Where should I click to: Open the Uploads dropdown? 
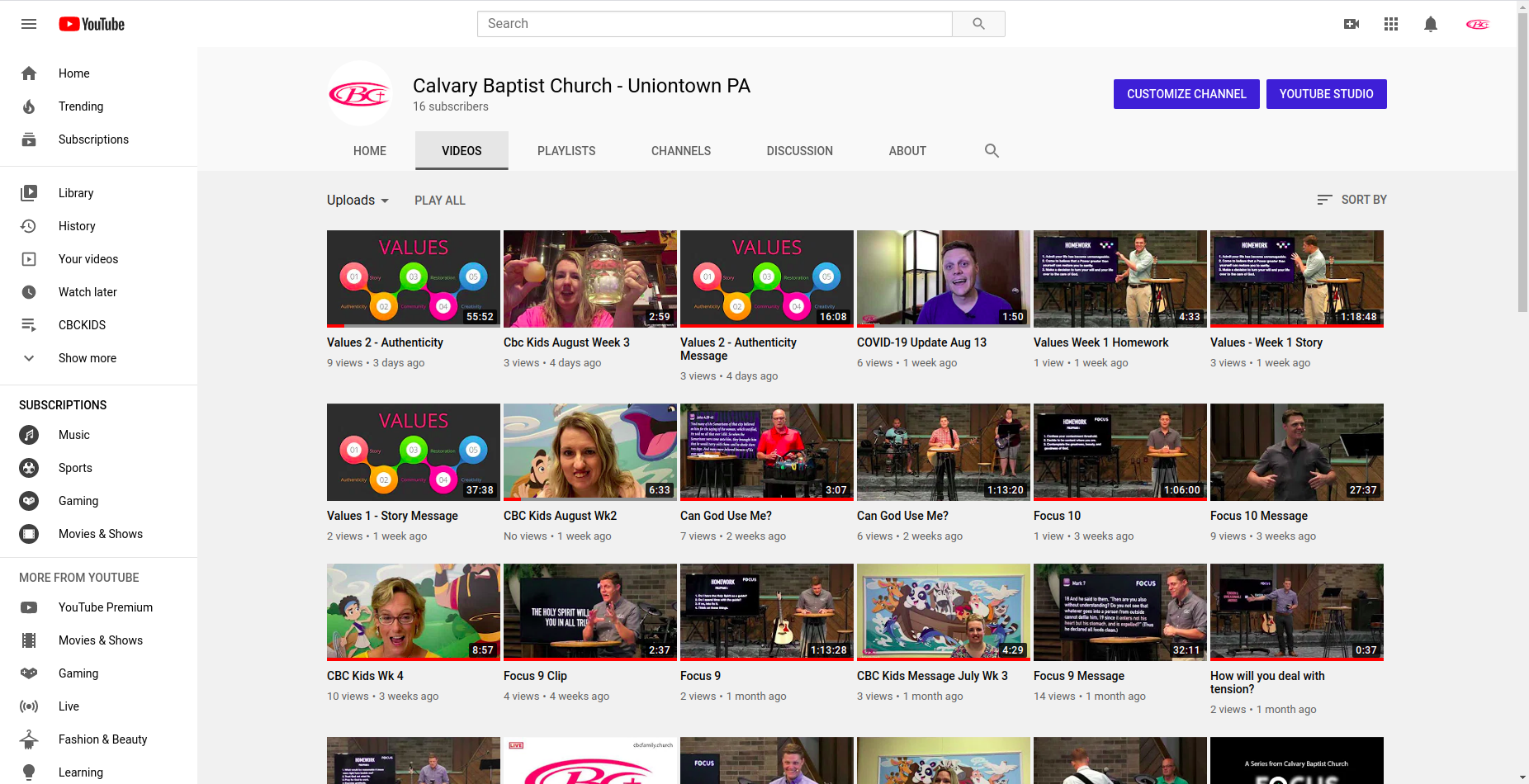357,201
